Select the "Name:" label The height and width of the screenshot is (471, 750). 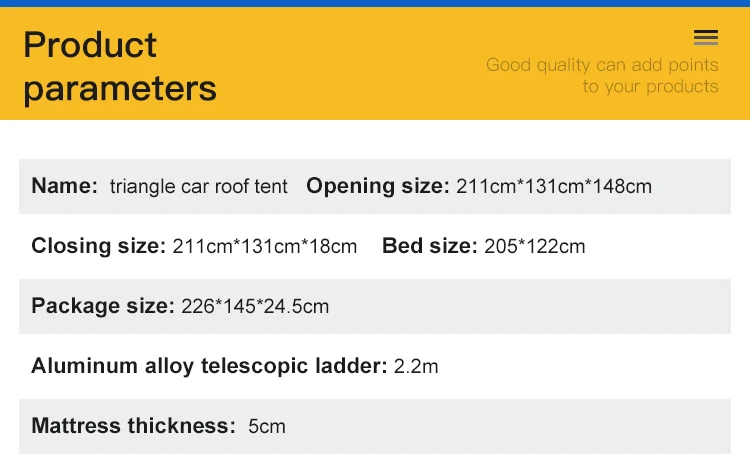[64, 186]
